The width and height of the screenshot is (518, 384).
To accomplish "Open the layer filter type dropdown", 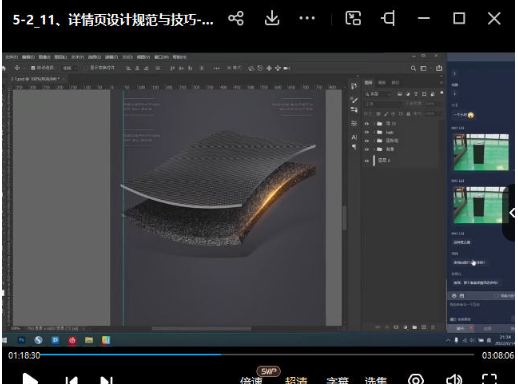I will click(x=377, y=94).
